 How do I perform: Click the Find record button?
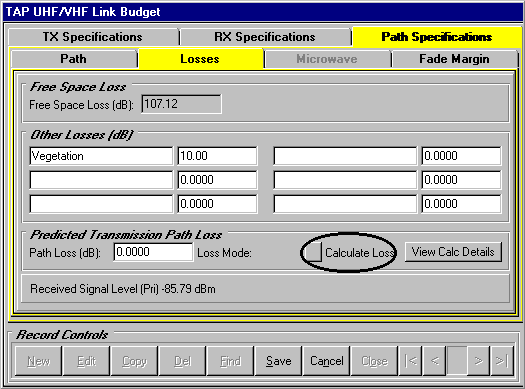coord(230,361)
